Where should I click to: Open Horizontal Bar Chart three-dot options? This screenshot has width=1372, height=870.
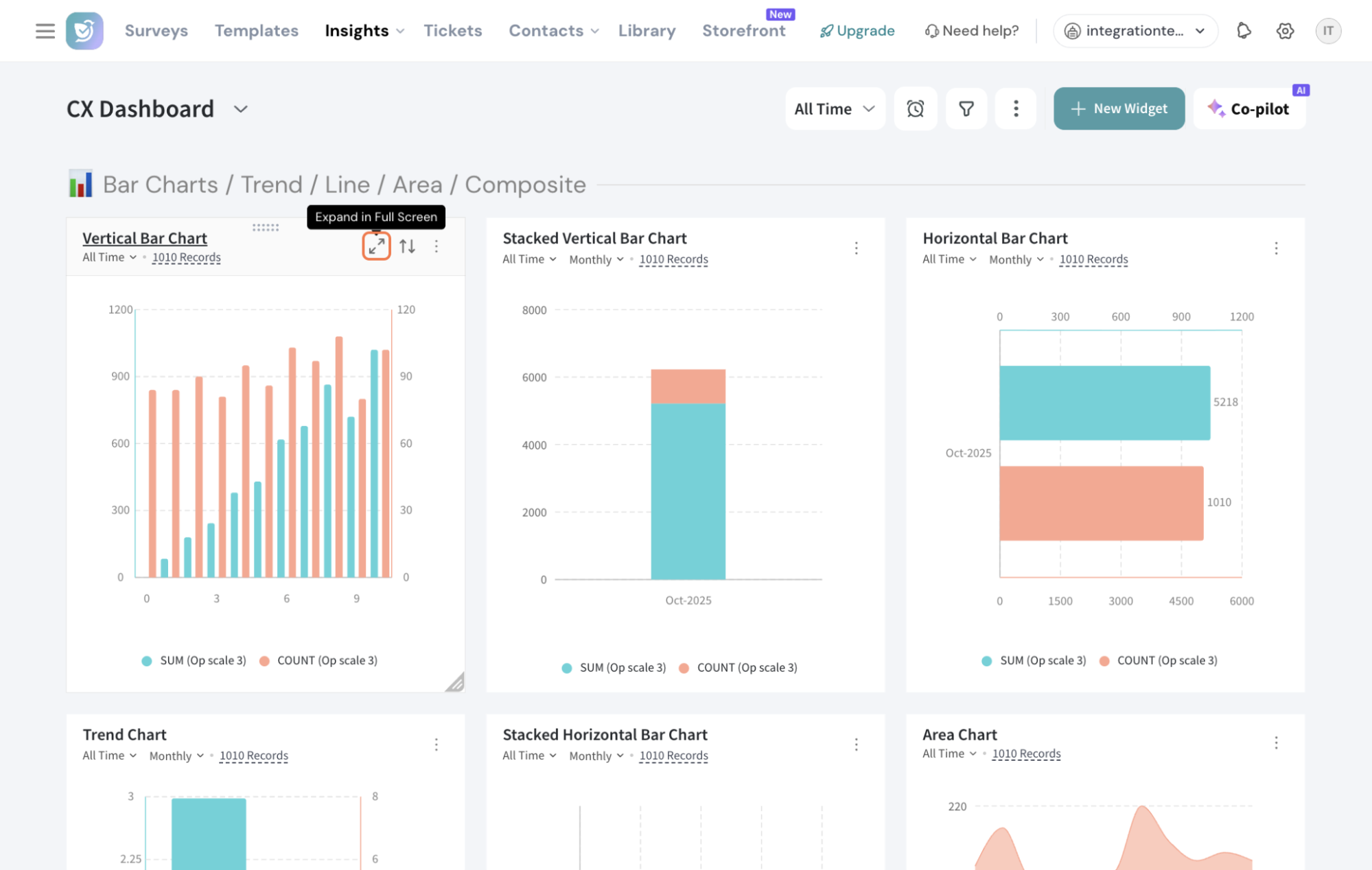[x=1276, y=248]
